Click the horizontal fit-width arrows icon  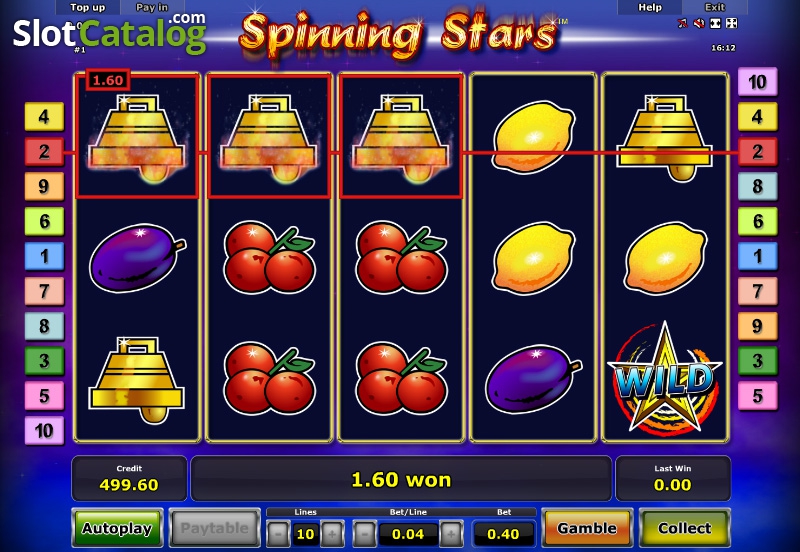(715, 23)
